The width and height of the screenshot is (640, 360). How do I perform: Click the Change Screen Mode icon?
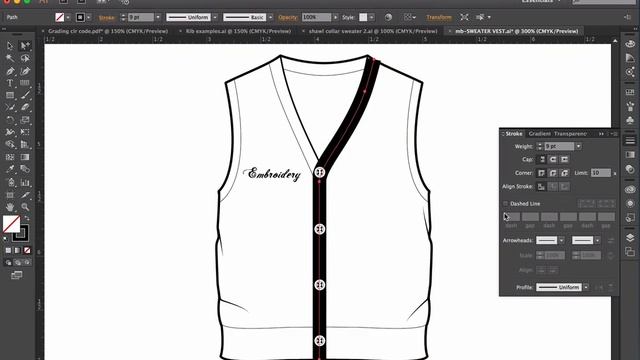click(x=16, y=275)
